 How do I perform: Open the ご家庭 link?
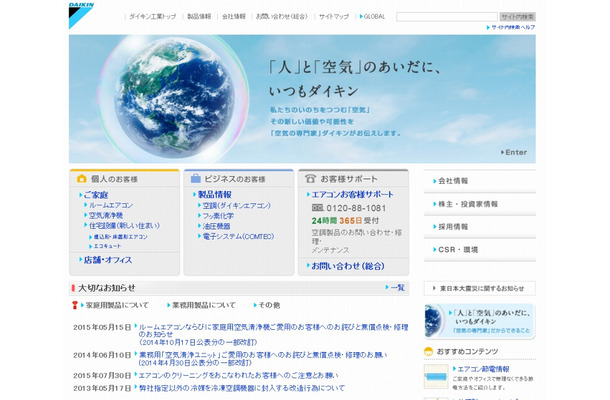(x=94, y=195)
